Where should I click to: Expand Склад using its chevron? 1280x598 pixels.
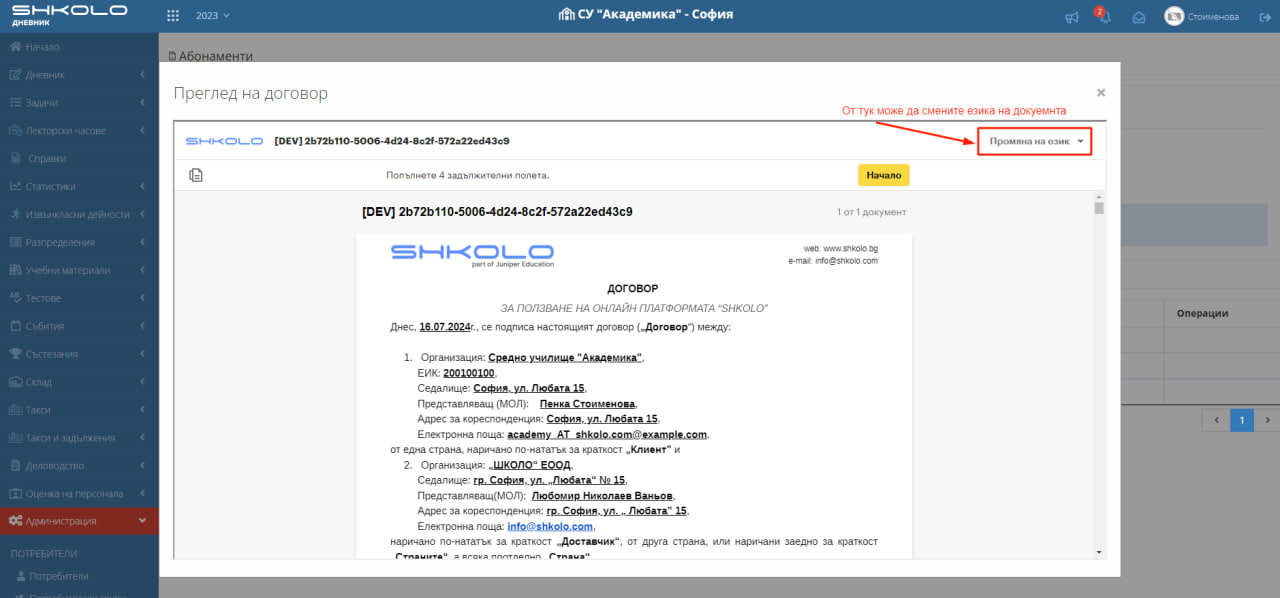143,382
